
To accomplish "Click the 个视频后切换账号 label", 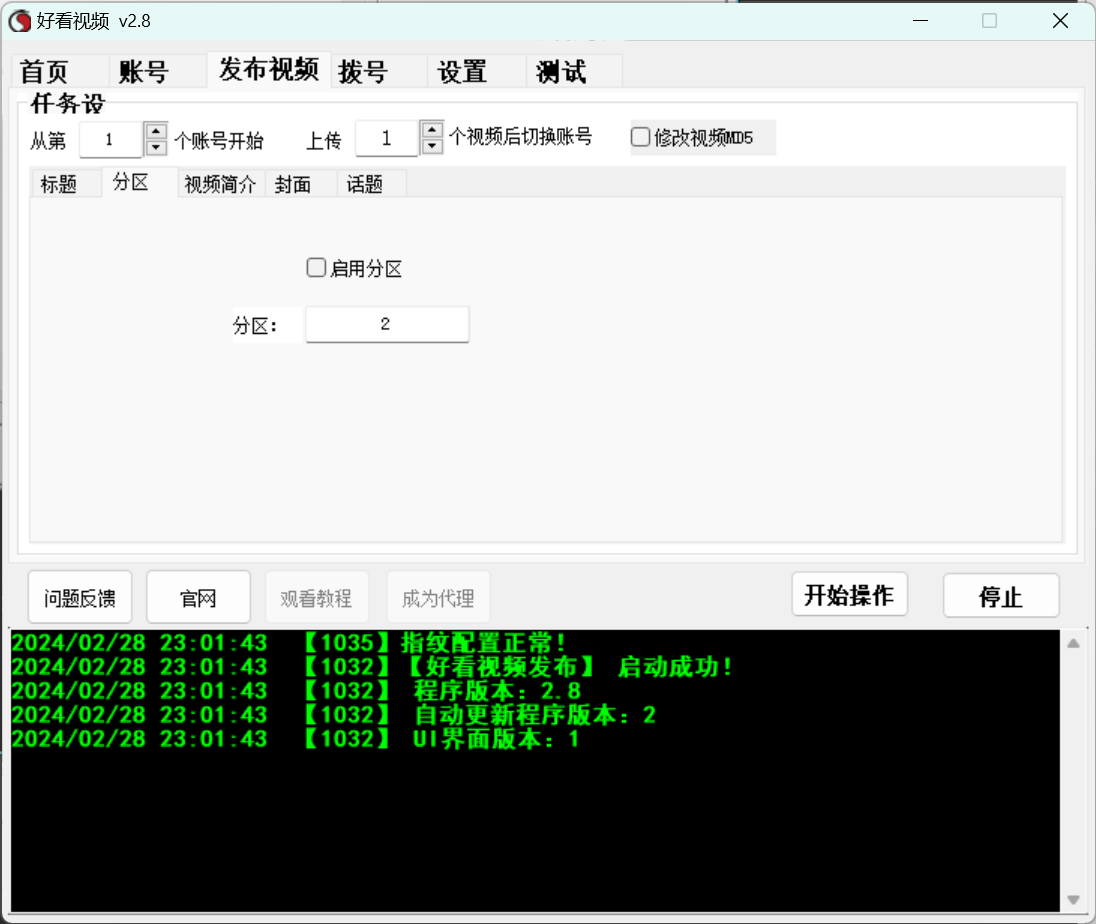I will coord(521,136).
